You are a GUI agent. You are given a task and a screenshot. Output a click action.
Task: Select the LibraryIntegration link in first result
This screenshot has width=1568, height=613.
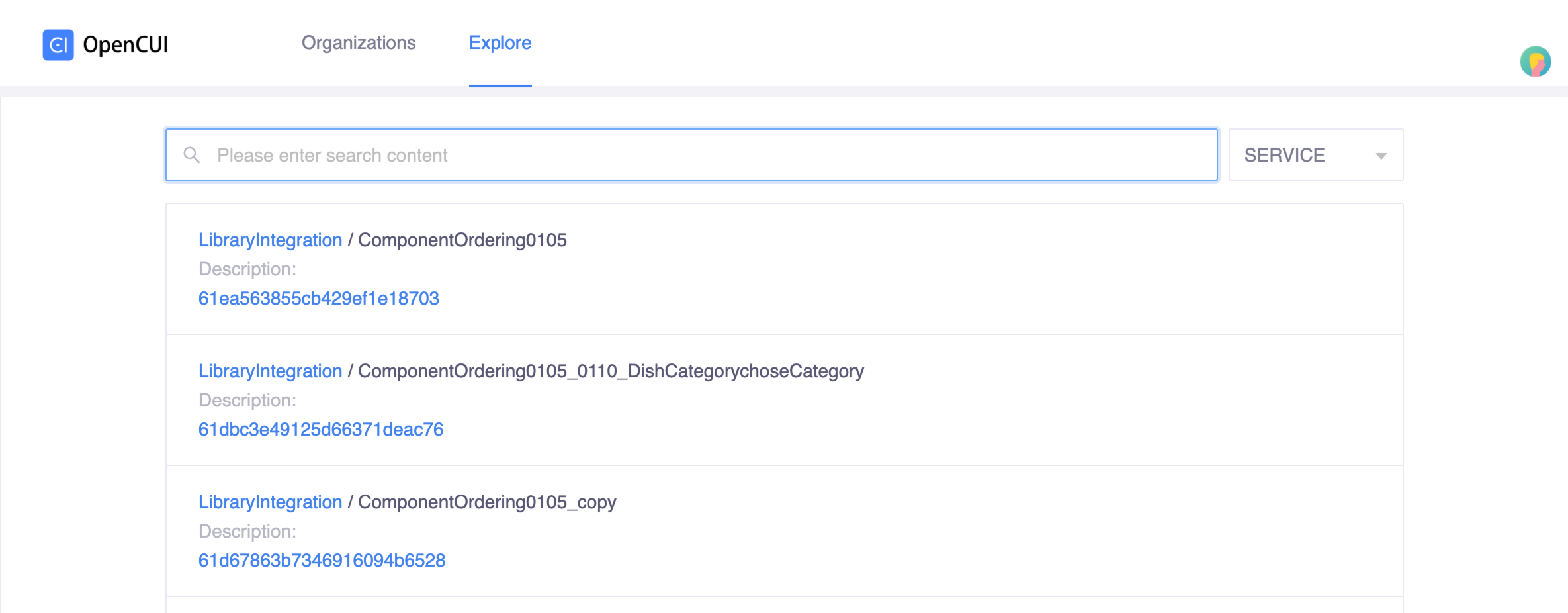pos(271,240)
